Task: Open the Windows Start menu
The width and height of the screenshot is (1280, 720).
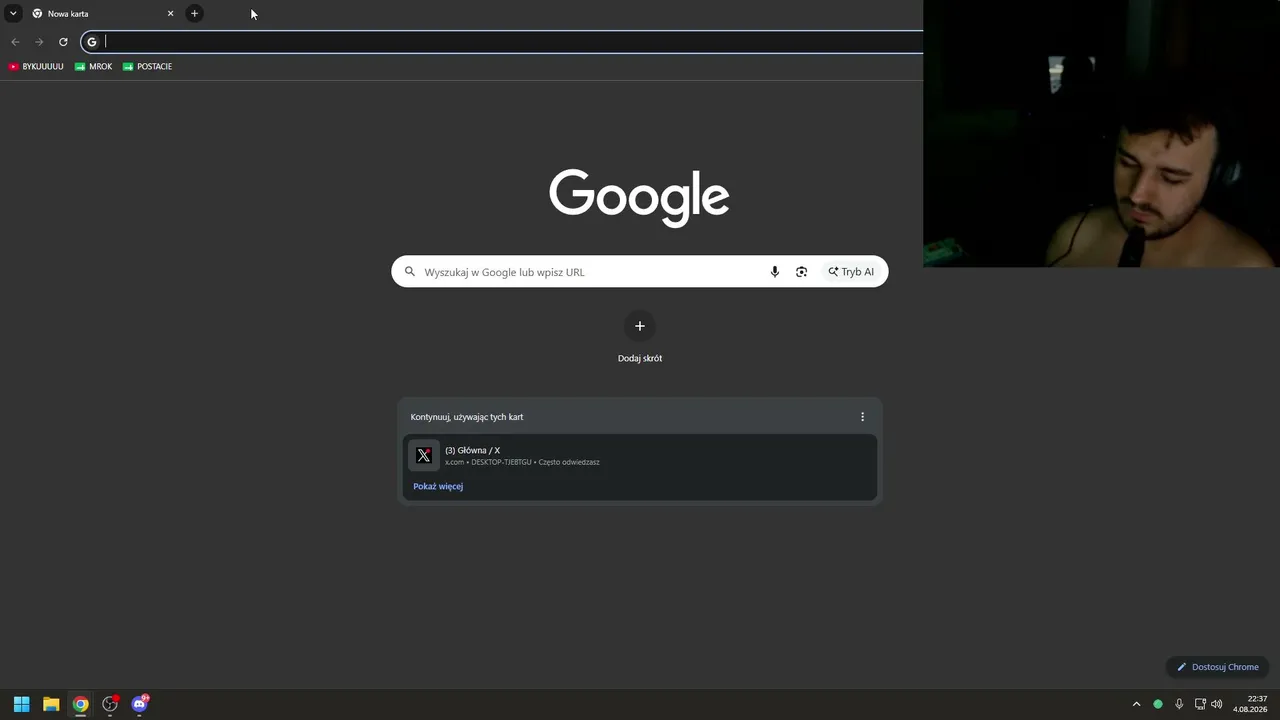Action: (x=21, y=704)
